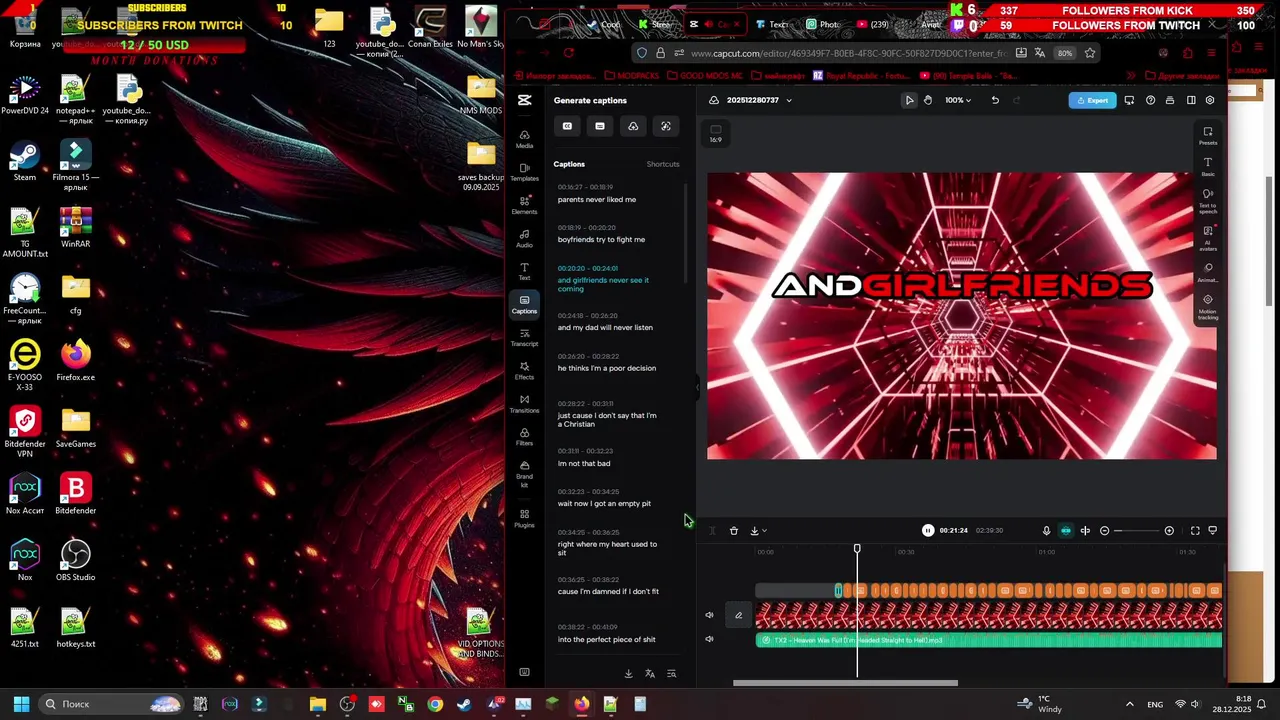
Task: Open the layout panels switcher
Action: tap(1191, 100)
